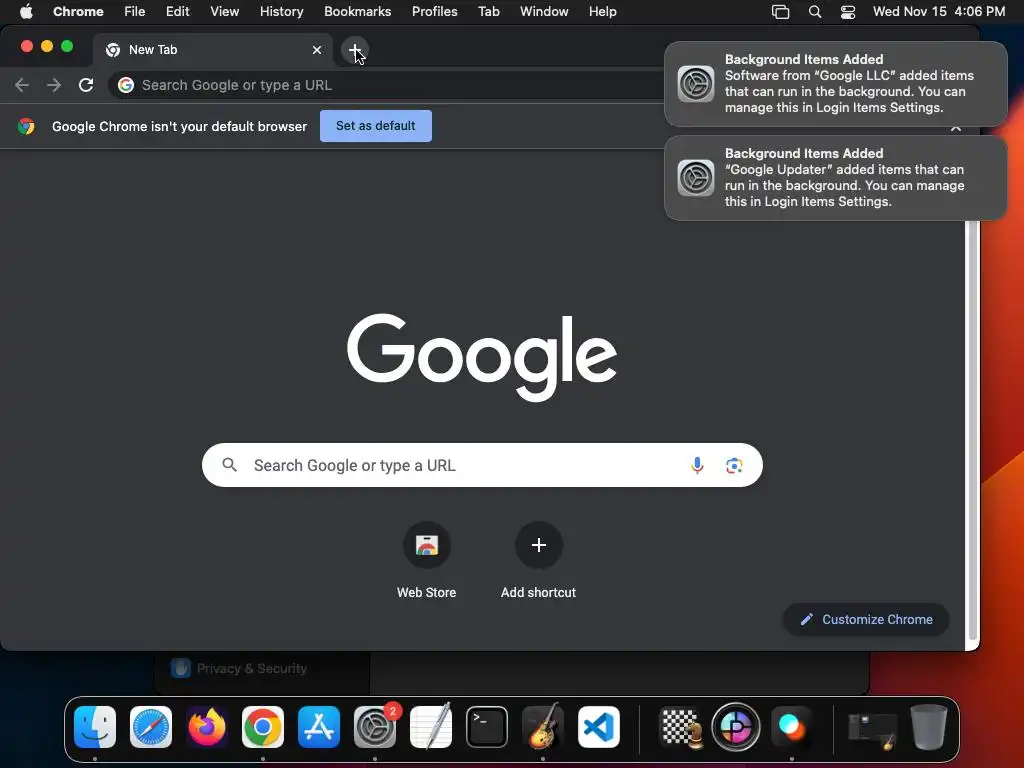Open the minimized window thumbnail in Dock
This screenshot has width=1024, height=768.
(x=872, y=731)
